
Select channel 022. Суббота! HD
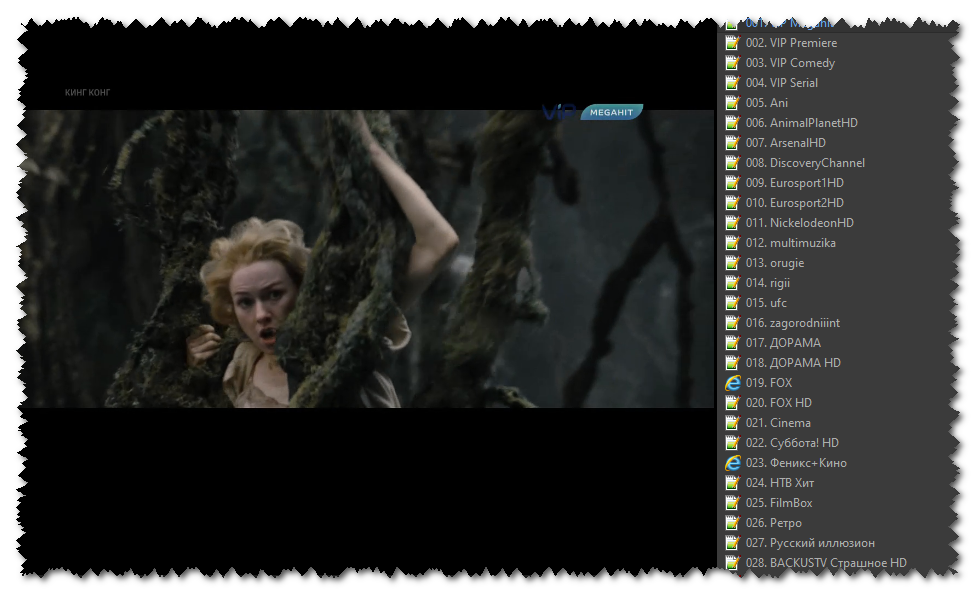click(792, 443)
